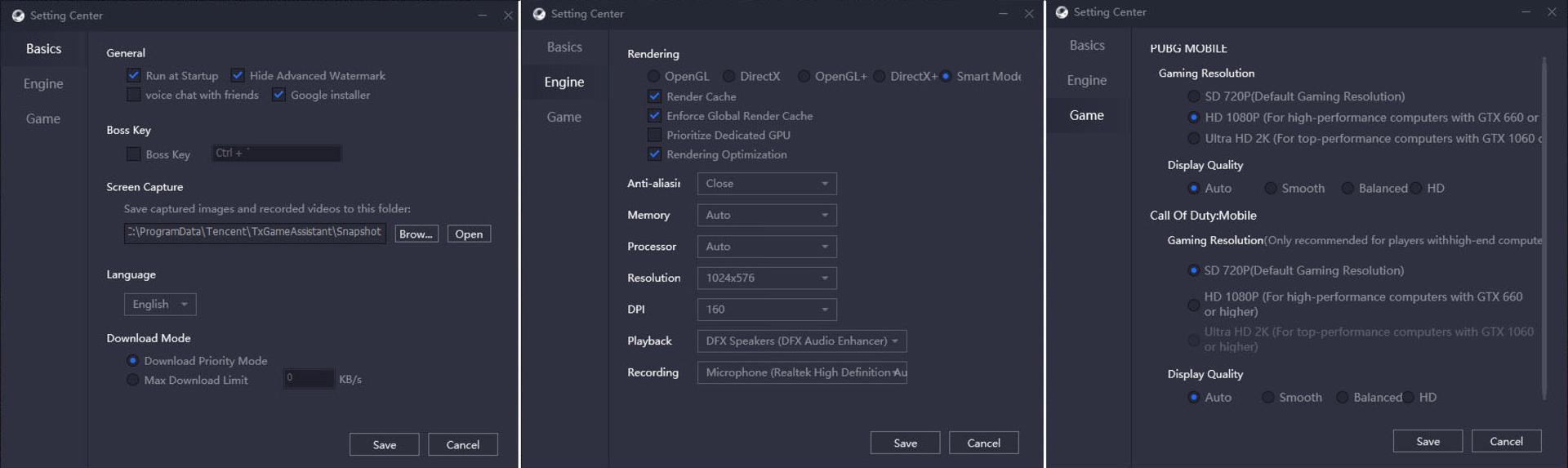Screen dimensions: 1568x468
Task: Enable Prioritize Dedicated GPU
Action: (x=654, y=135)
